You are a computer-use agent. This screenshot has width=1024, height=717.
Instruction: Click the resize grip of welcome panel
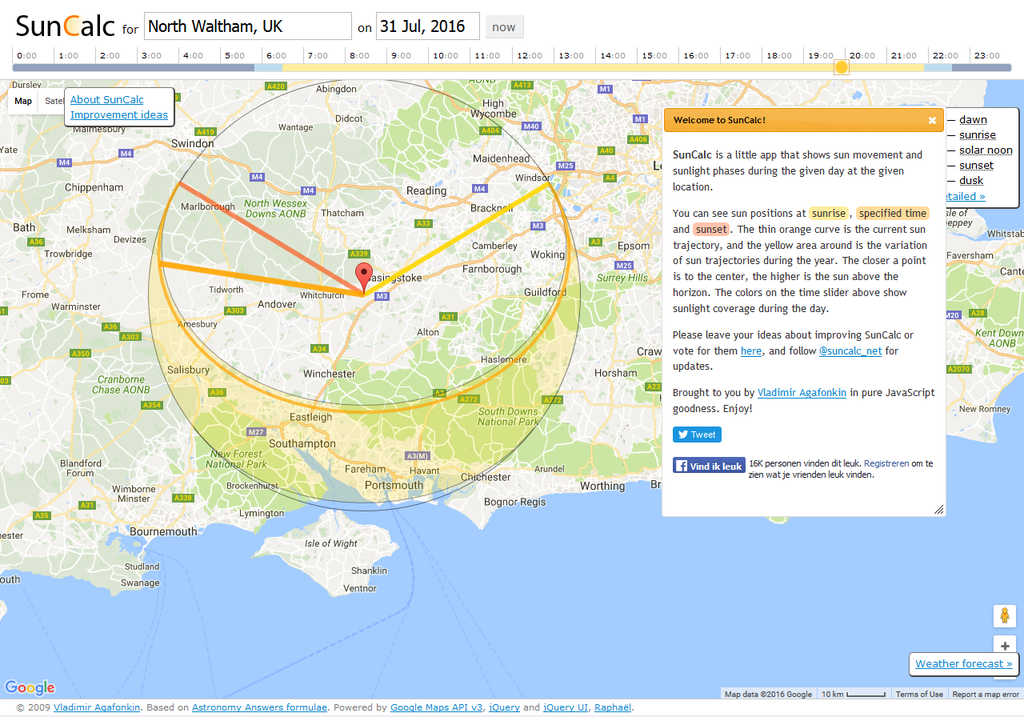pyautogui.click(x=938, y=509)
